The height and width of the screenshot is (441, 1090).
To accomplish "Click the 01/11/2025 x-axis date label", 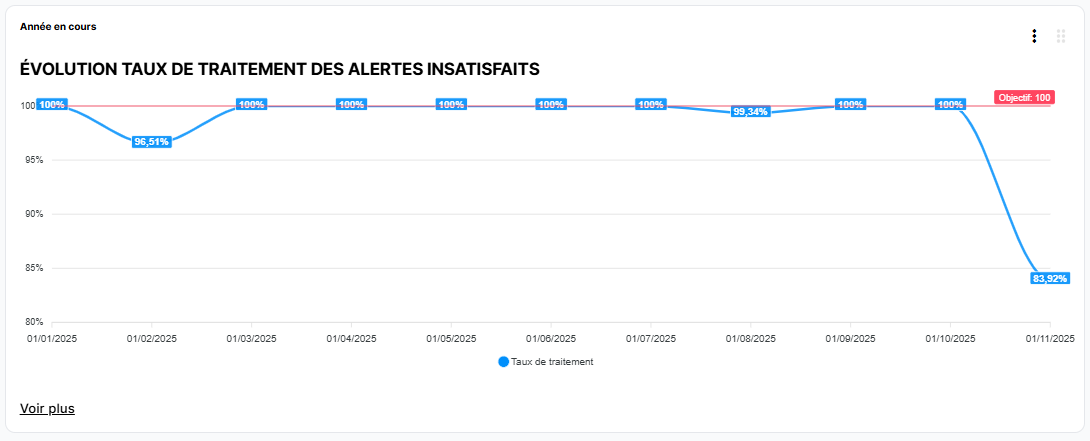I will 1049,339.
